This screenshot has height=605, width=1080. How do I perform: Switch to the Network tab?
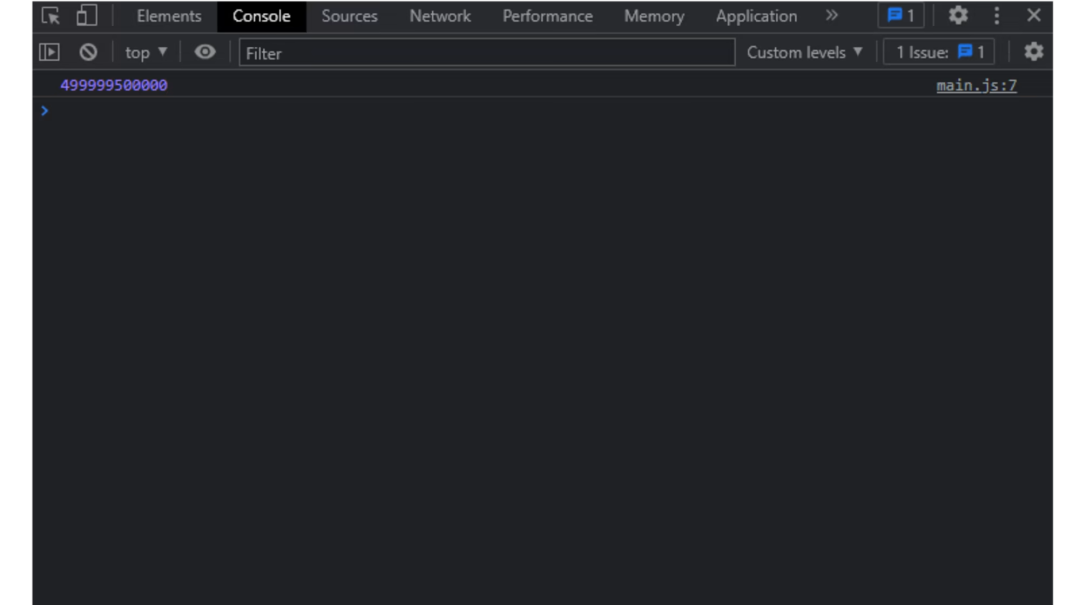coord(440,16)
